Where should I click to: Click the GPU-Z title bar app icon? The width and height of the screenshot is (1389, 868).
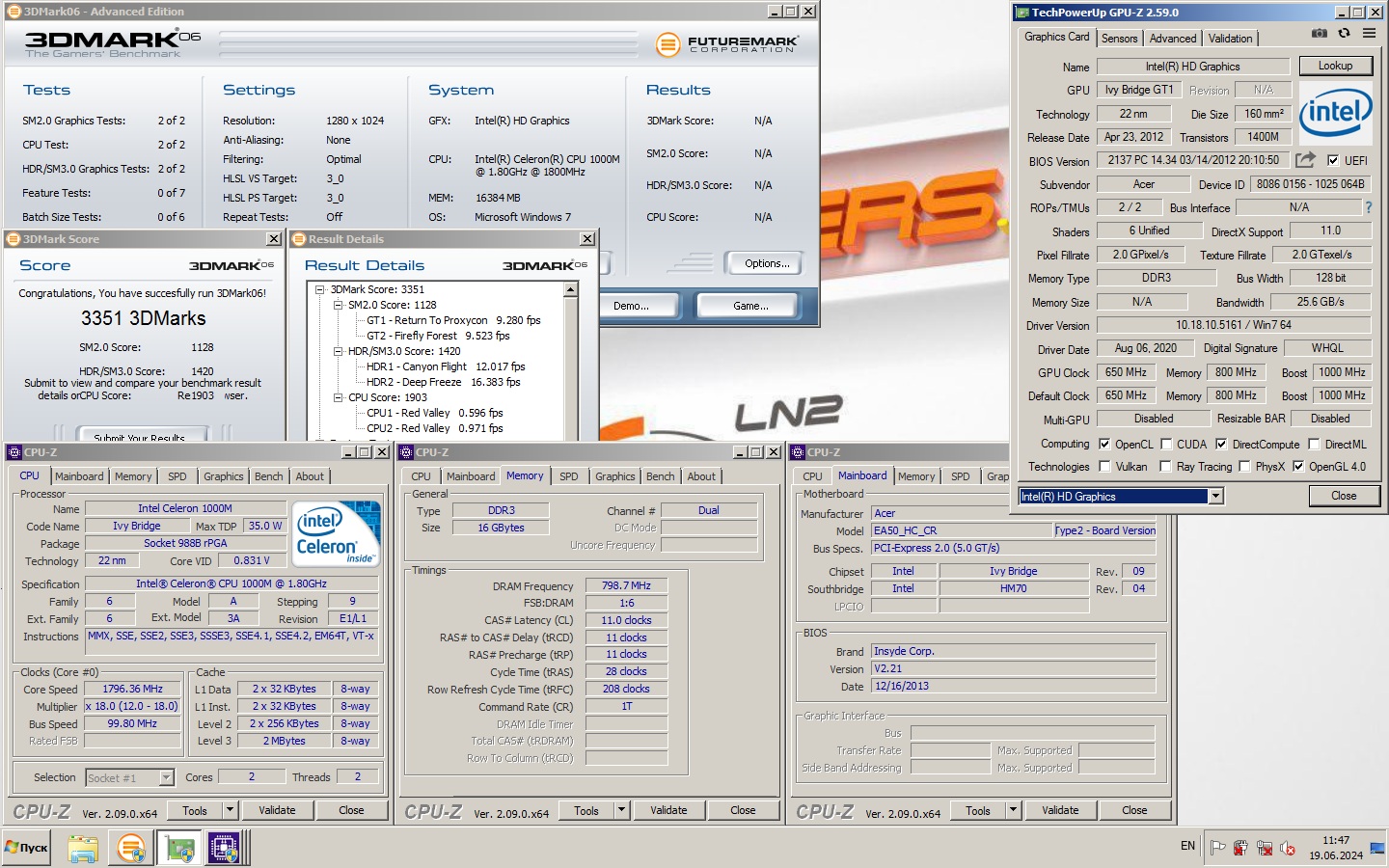(x=1022, y=13)
